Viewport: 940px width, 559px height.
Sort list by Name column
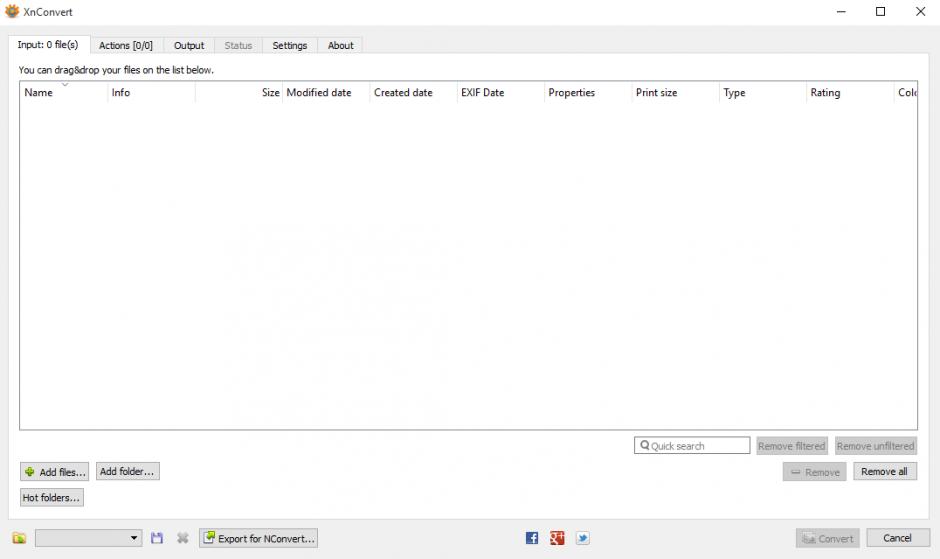[64, 92]
